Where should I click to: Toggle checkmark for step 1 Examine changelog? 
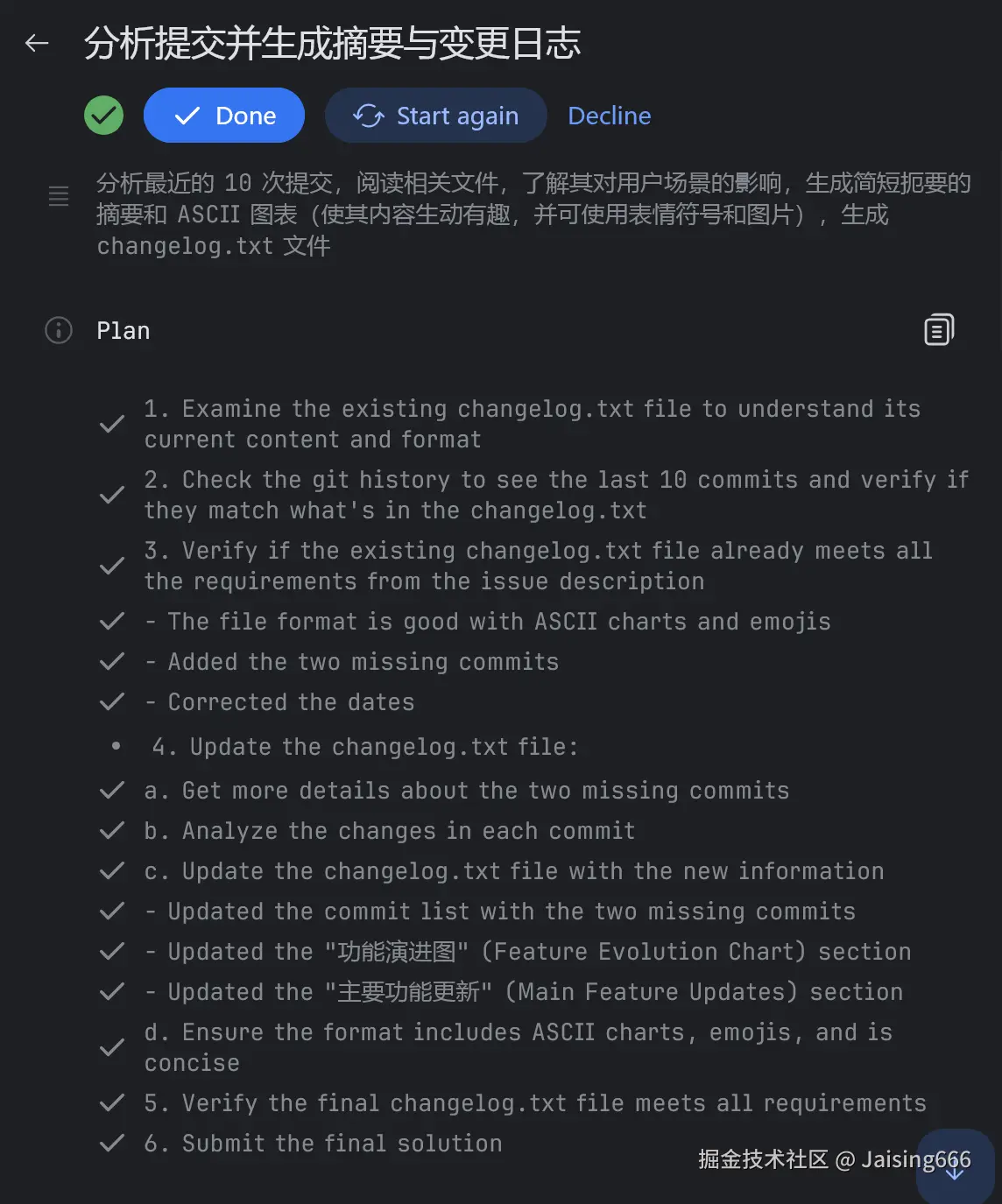[x=112, y=425]
